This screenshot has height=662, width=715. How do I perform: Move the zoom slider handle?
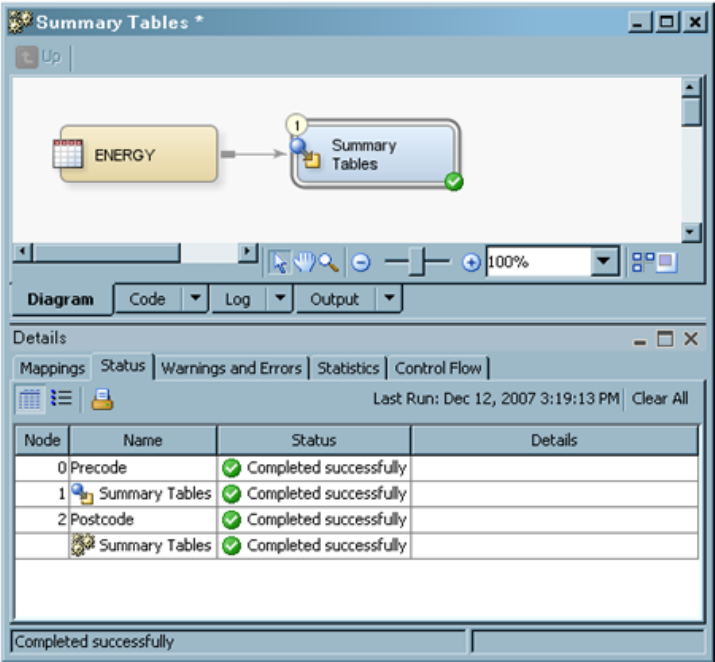[x=417, y=262]
